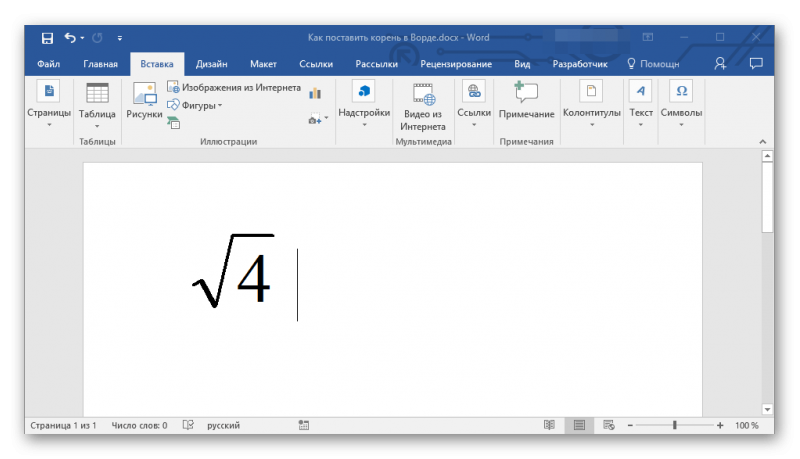
Task: Open the Ссылки ribbon tab
Action: tap(316, 64)
